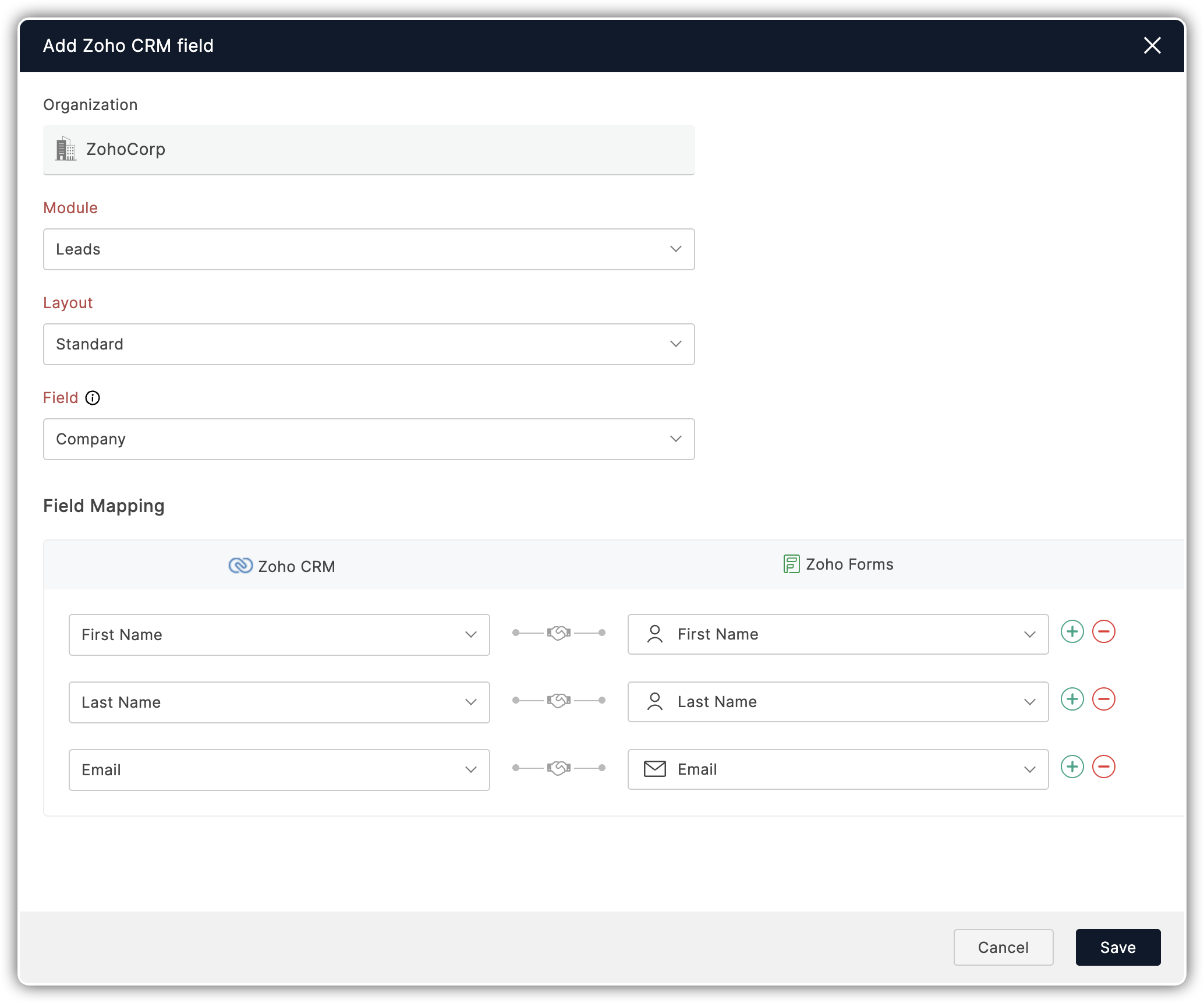This screenshot has width=1204, height=1003.
Task: Expand the CRM First Name dropdown
Action: point(279,635)
